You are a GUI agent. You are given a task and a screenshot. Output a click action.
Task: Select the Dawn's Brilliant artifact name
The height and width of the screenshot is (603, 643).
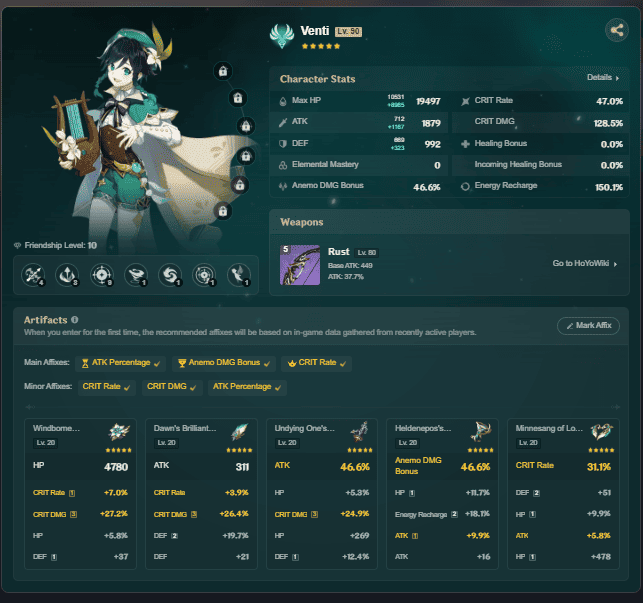[x=185, y=428]
